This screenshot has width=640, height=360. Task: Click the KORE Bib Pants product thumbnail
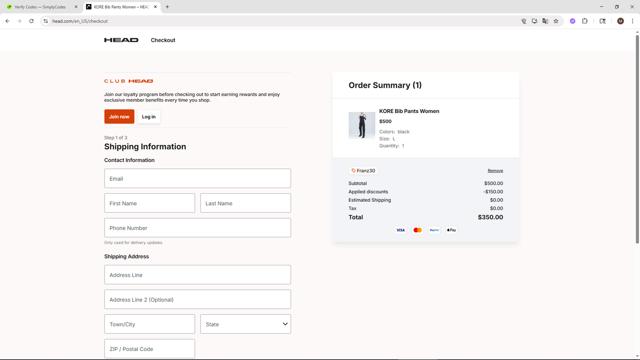pyautogui.click(x=362, y=125)
